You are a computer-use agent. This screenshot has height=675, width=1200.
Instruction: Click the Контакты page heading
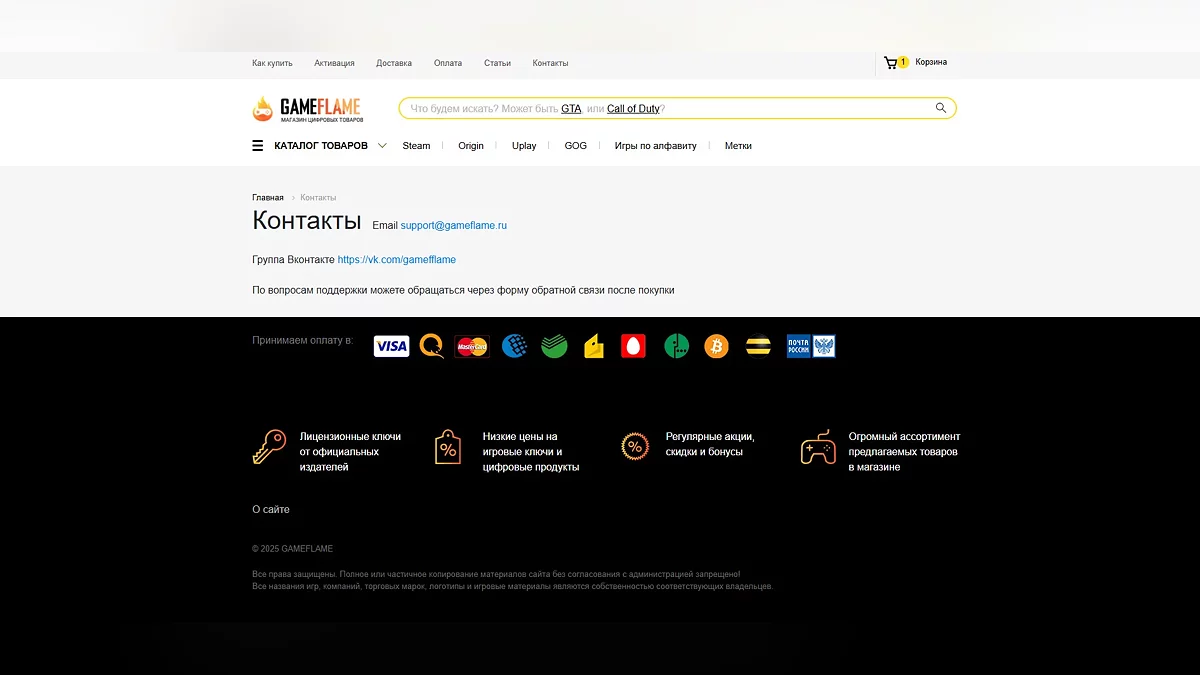tap(307, 220)
